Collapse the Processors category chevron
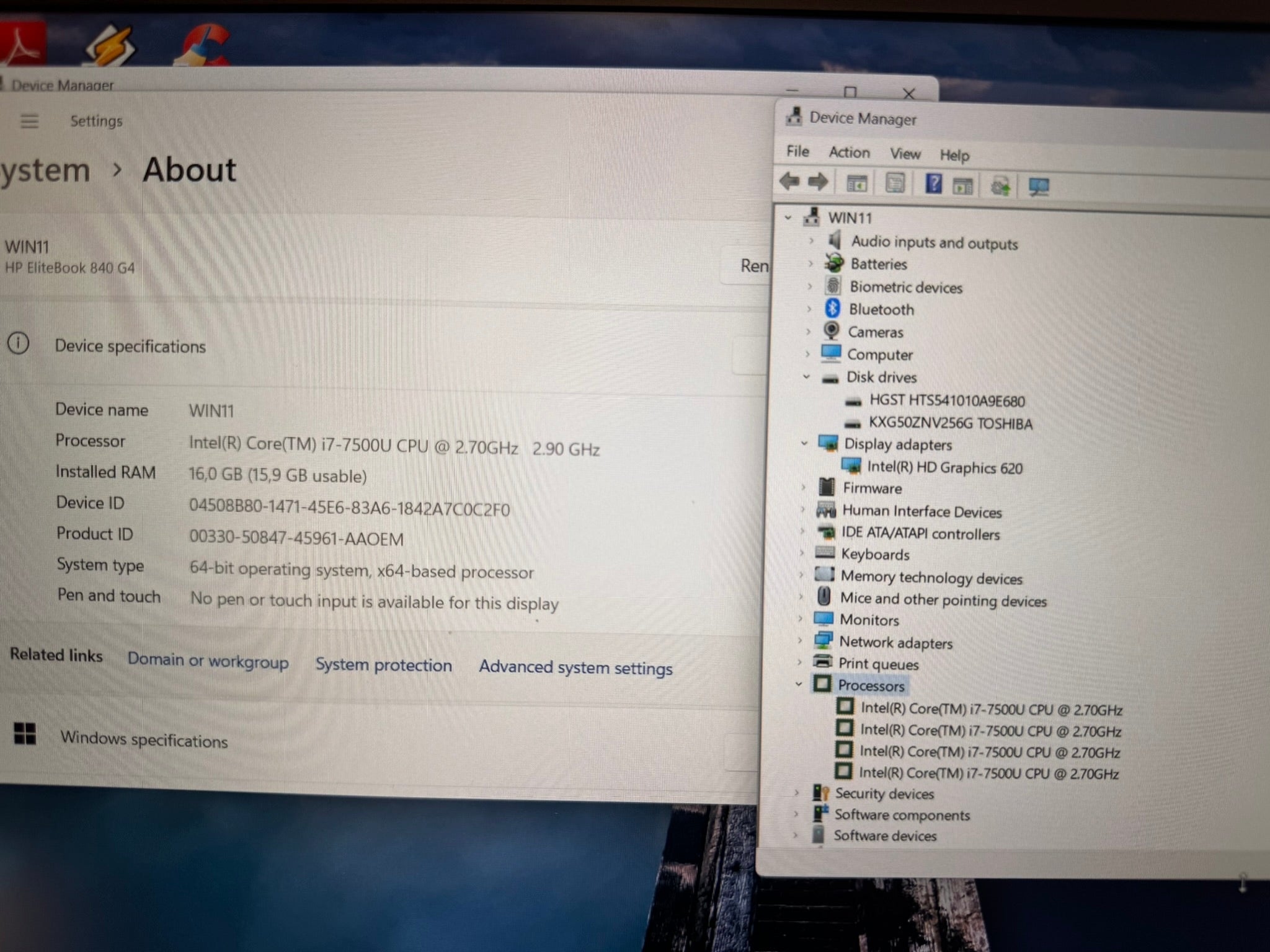The image size is (1270, 952). (799, 684)
